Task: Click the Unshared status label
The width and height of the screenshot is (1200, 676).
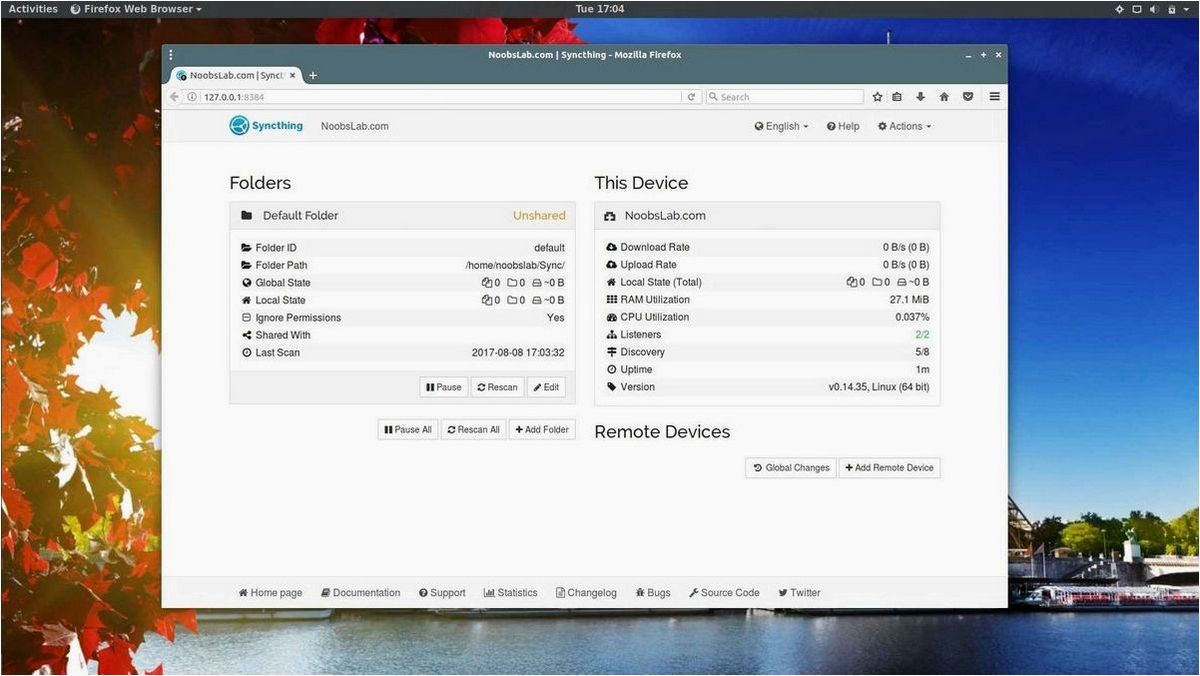Action: click(539, 215)
